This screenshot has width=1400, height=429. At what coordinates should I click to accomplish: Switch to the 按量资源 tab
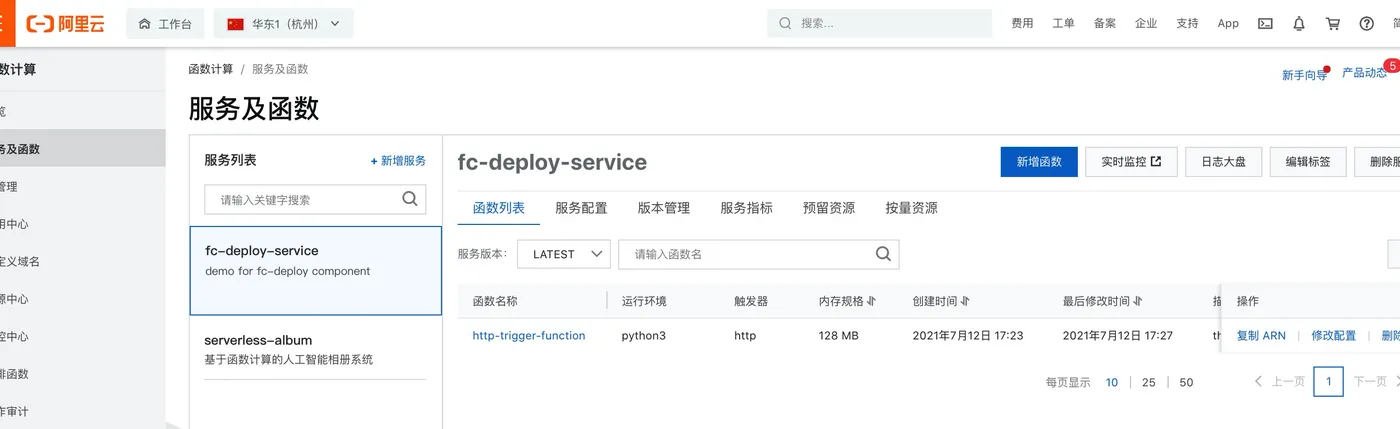(x=911, y=208)
